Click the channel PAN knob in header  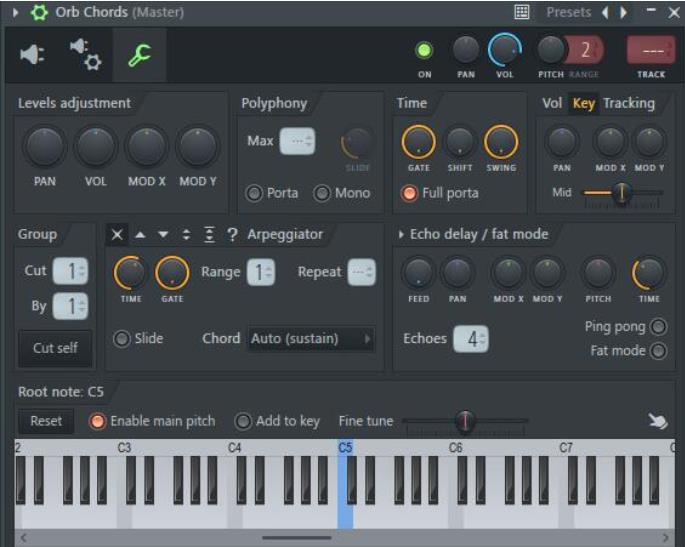pos(466,50)
